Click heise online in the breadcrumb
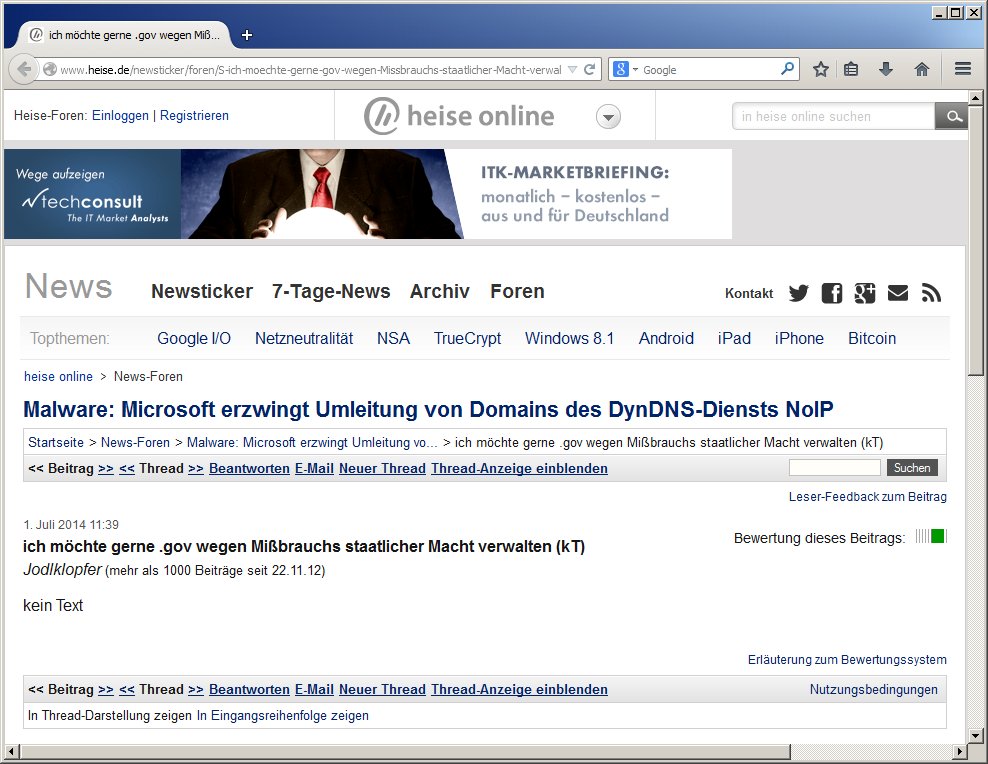988x764 pixels. (x=58, y=377)
